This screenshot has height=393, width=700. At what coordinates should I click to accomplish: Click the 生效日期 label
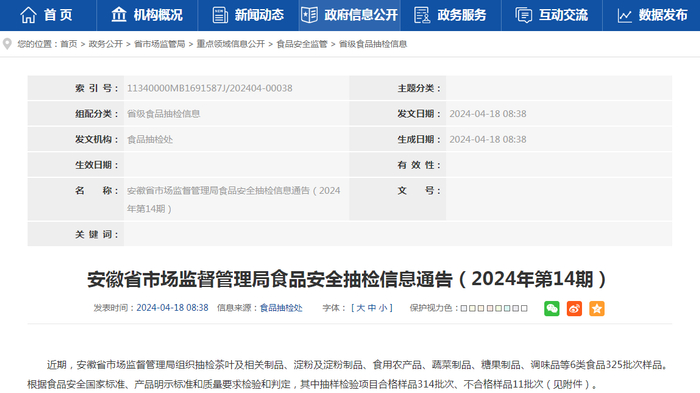pyautogui.click(x=96, y=165)
